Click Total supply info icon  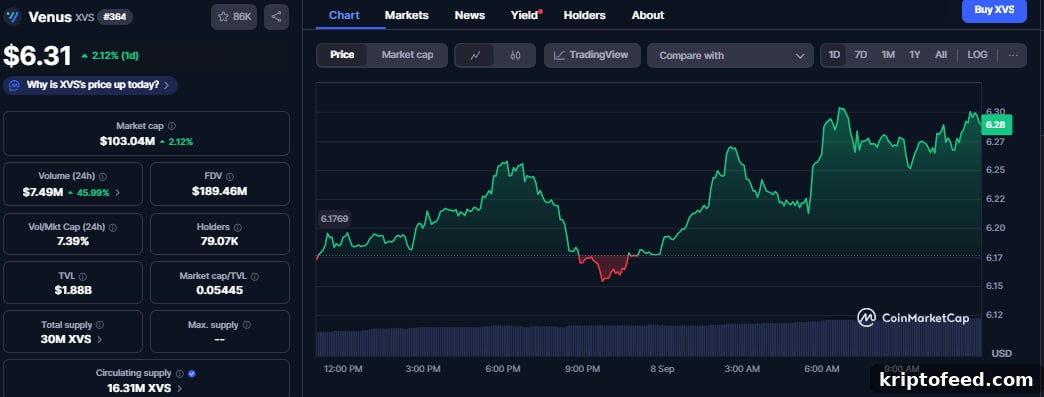tap(100, 325)
